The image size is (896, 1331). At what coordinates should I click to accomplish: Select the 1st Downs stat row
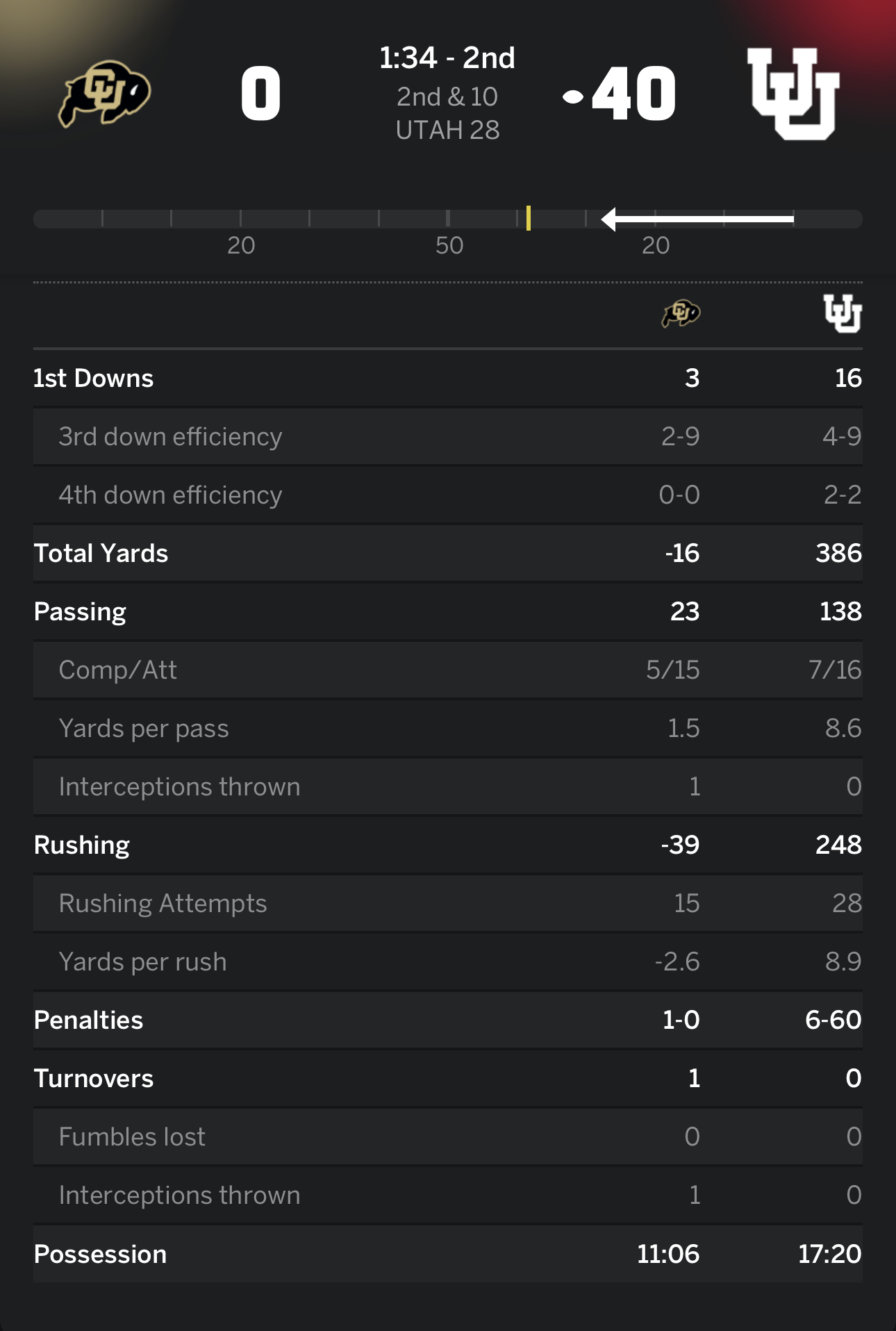tap(94, 378)
